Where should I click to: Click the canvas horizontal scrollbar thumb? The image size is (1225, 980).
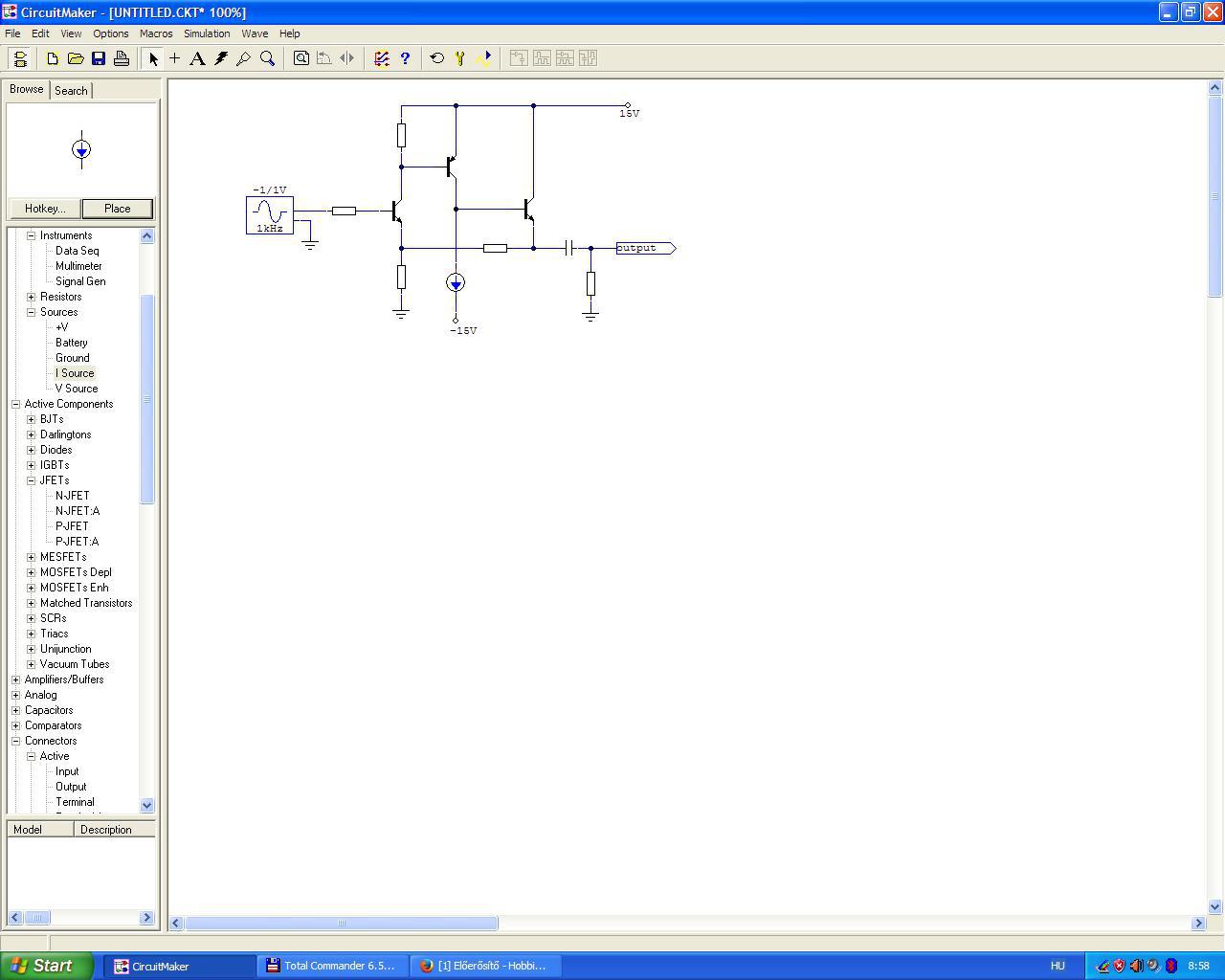click(342, 923)
